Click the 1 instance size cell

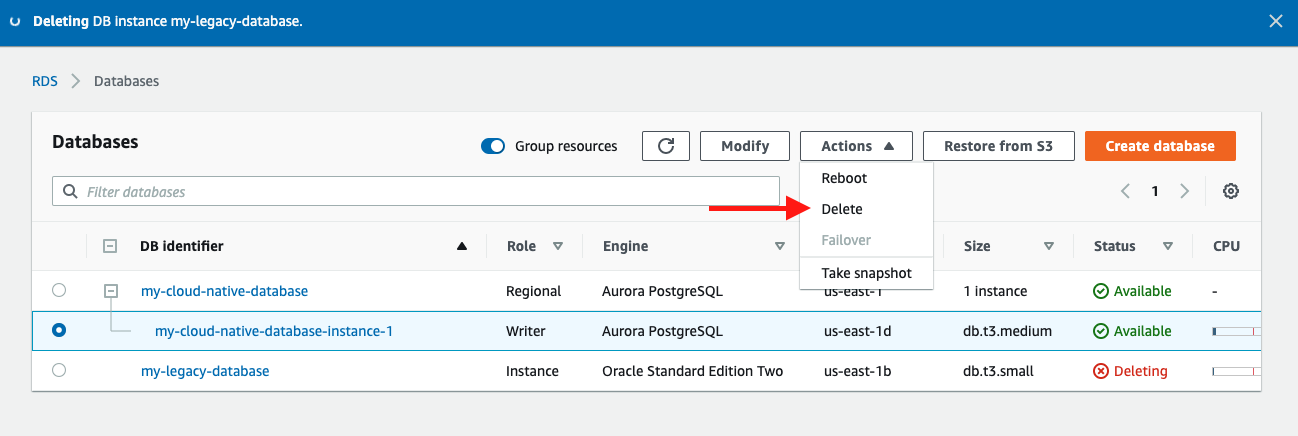tap(995, 291)
